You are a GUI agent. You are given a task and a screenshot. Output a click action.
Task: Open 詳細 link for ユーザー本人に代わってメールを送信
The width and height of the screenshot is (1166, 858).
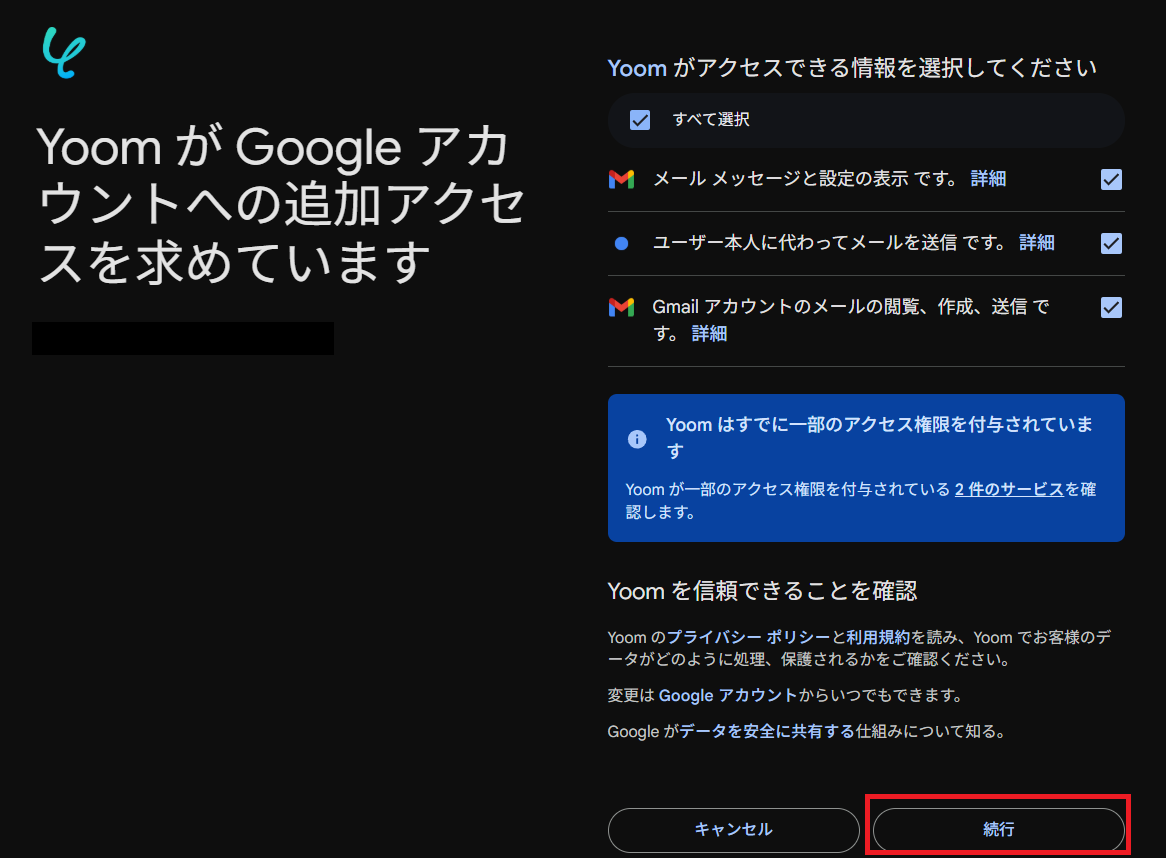[x=1037, y=242]
